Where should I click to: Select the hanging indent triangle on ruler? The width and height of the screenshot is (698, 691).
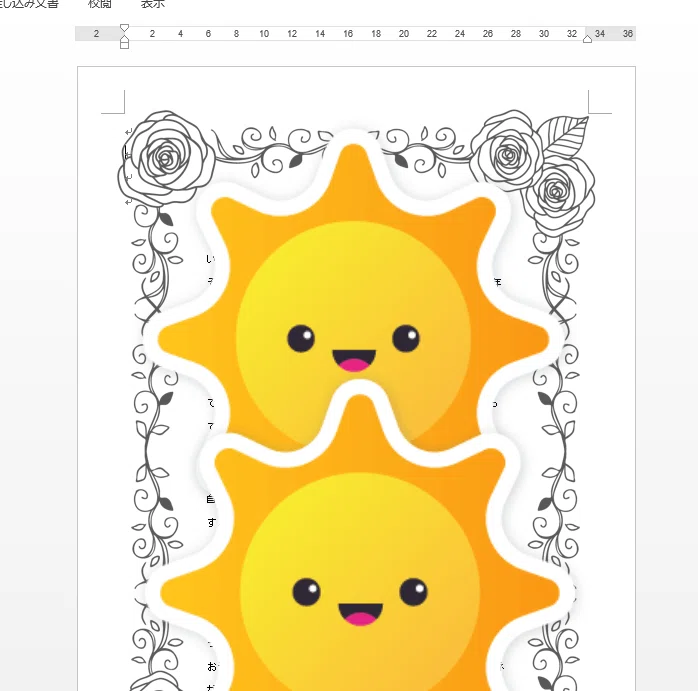(x=125, y=39)
